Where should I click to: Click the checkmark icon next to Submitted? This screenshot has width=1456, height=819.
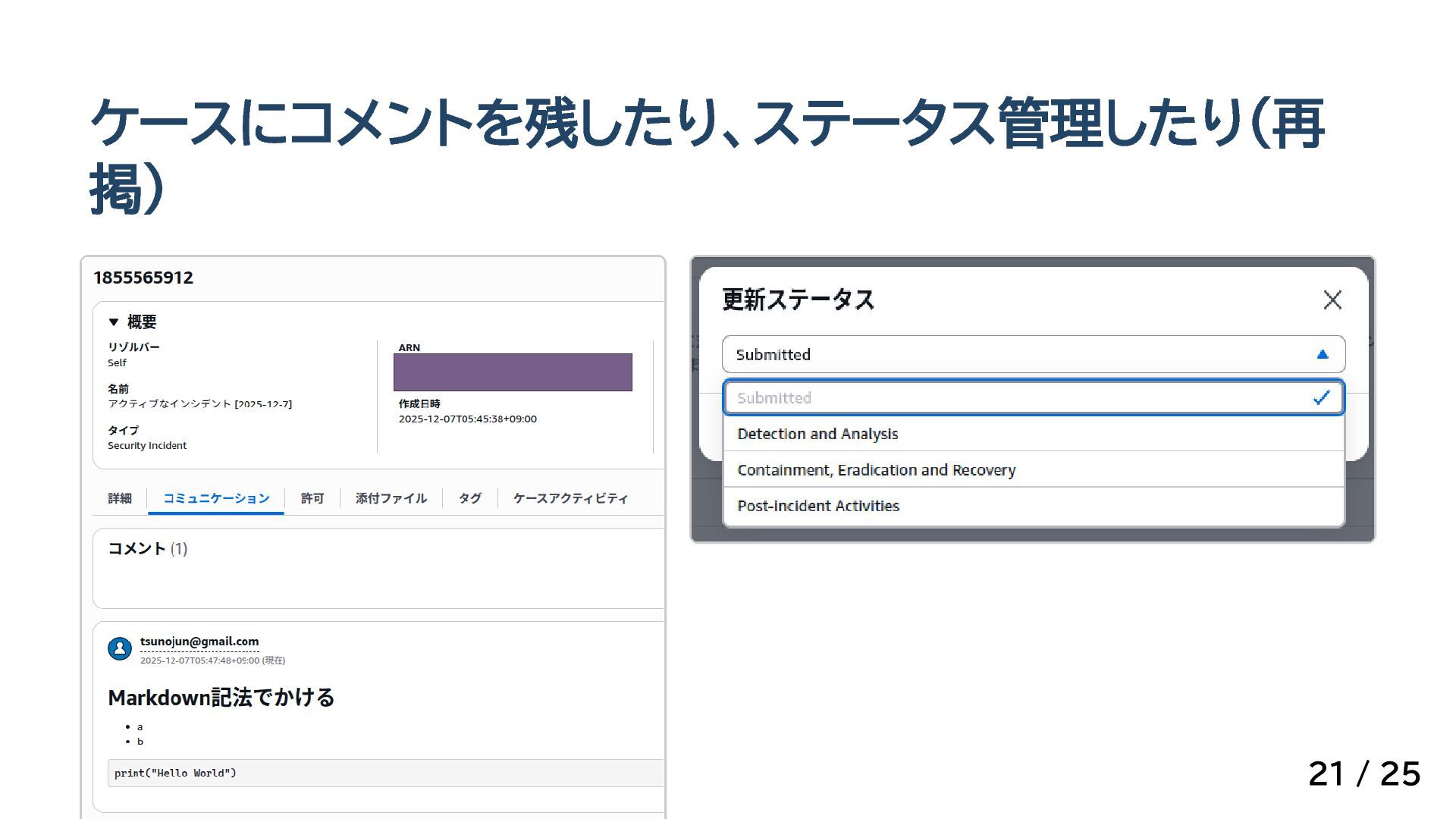click(x=1321, y=398)
